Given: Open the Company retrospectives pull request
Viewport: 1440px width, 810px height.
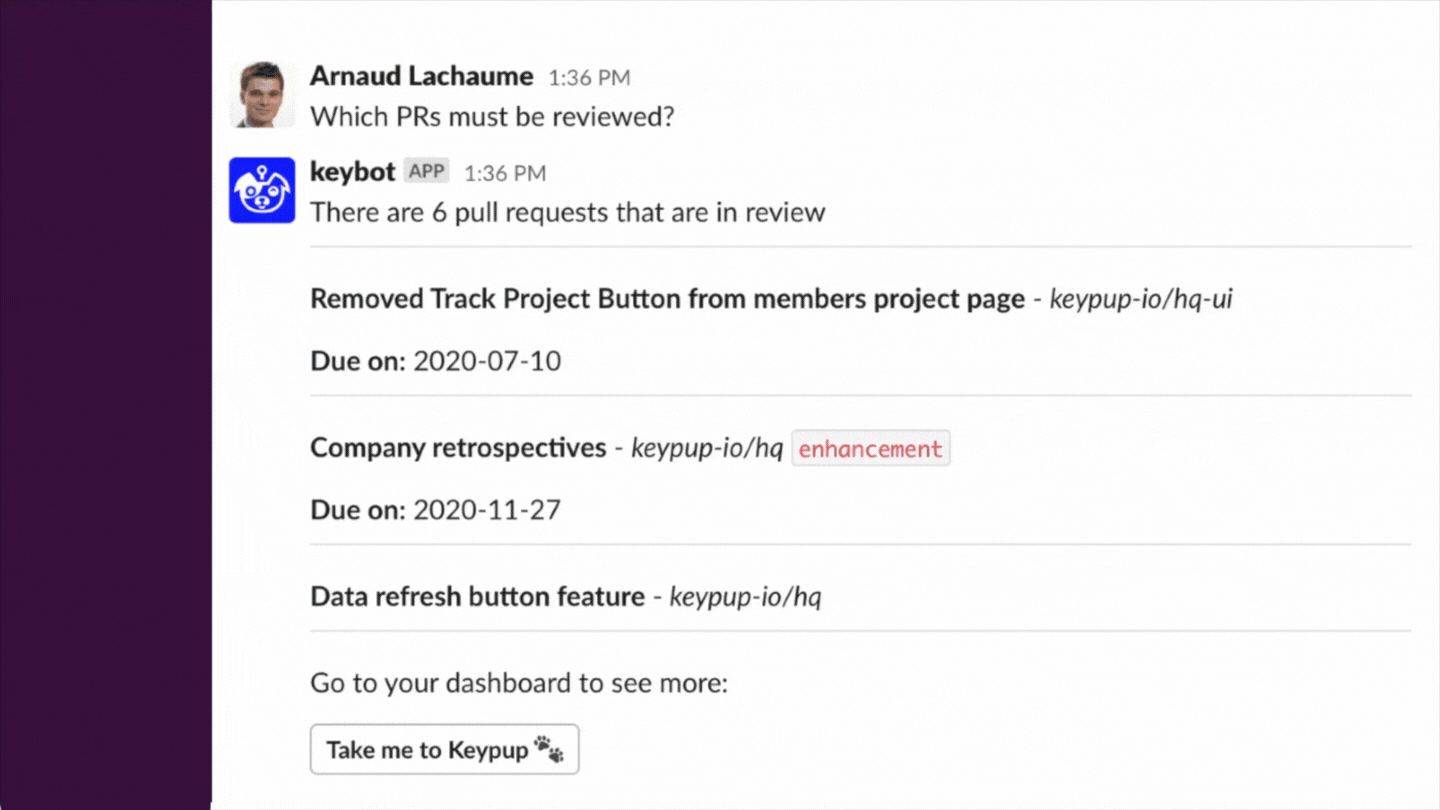Looking at the screenshot, I should [x=458, y=448].
